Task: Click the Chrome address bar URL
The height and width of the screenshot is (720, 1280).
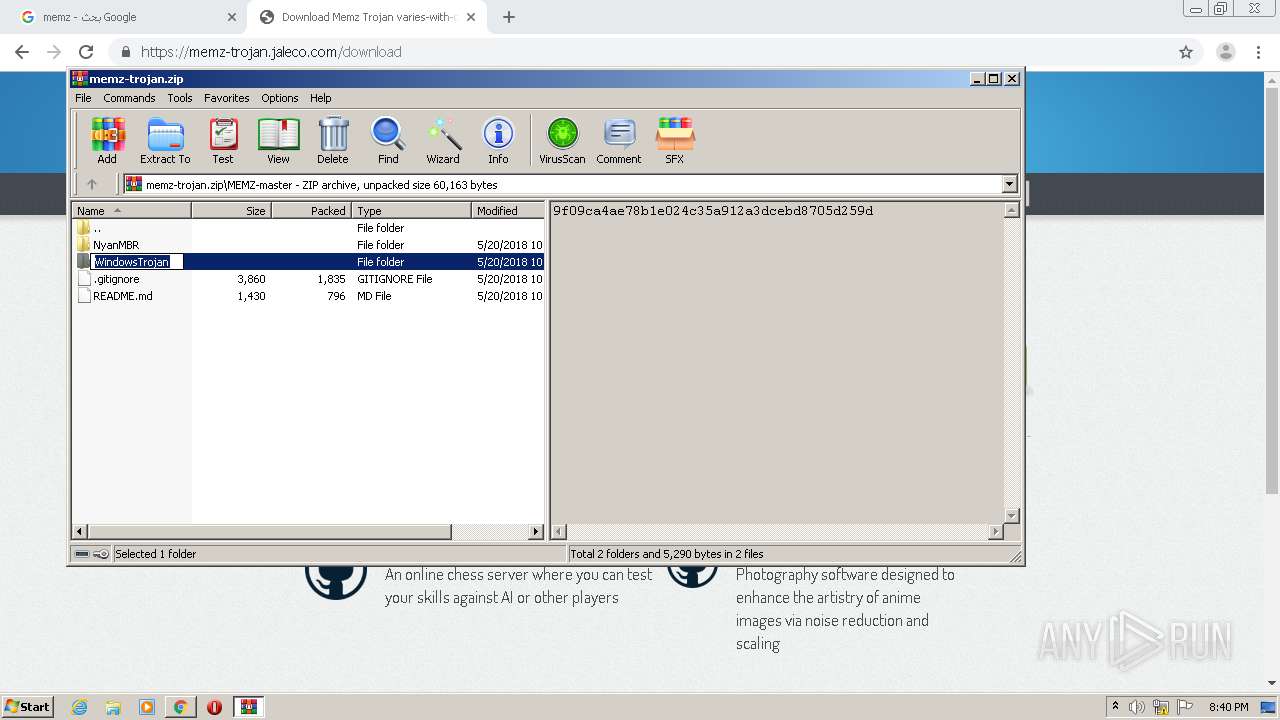Action: (x=271, y=52)
